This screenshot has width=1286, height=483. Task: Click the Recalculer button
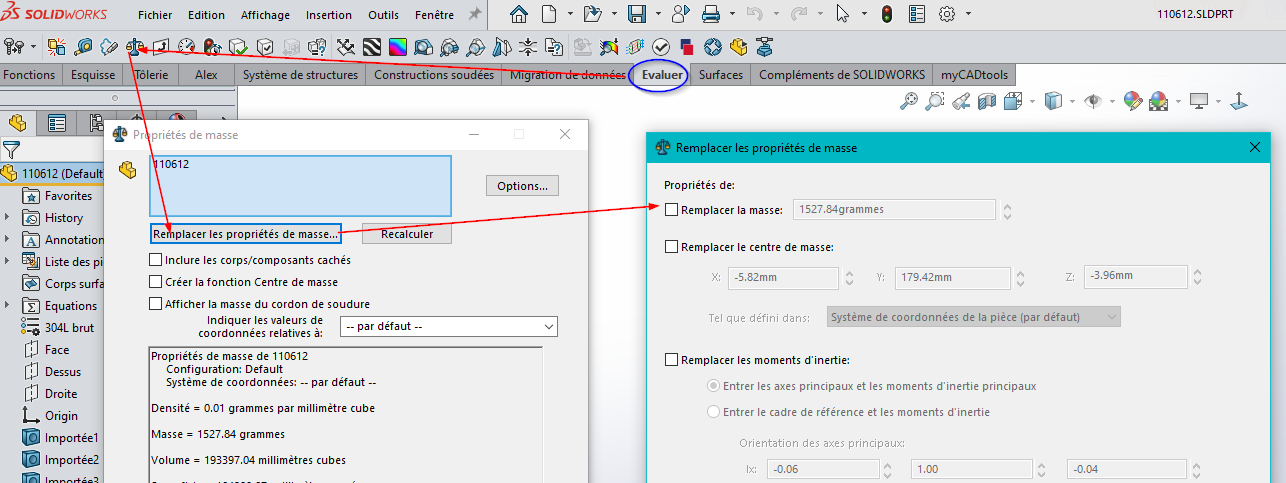(407, 233)
